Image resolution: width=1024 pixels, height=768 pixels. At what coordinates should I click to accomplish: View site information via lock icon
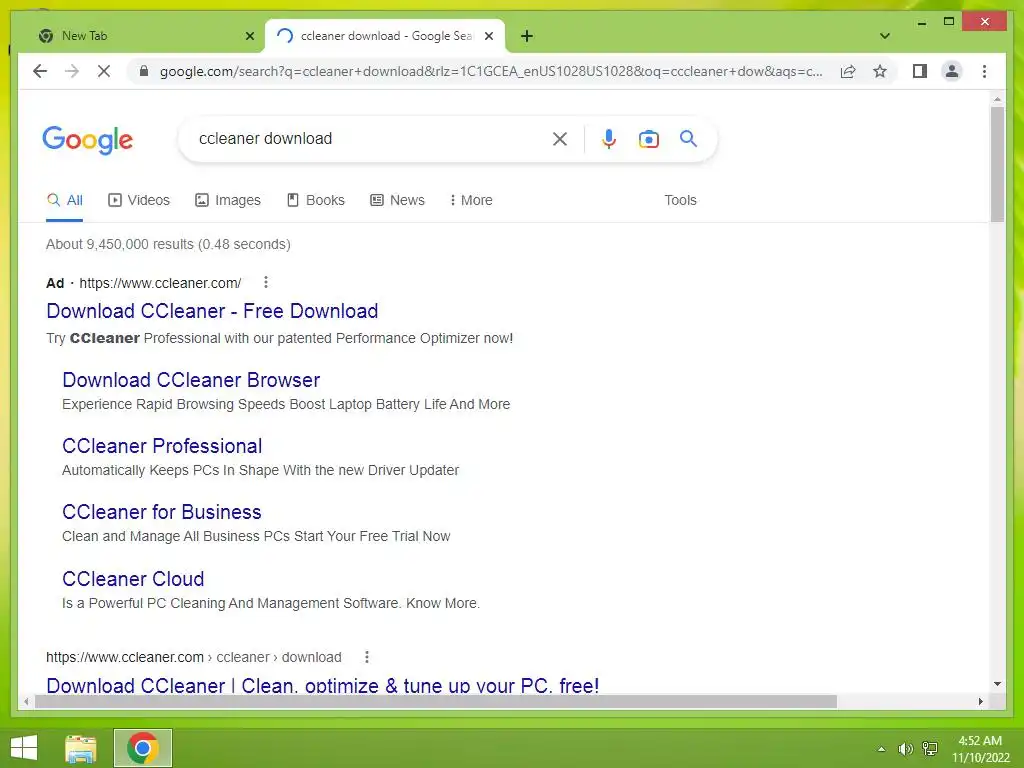click(144, 71)
